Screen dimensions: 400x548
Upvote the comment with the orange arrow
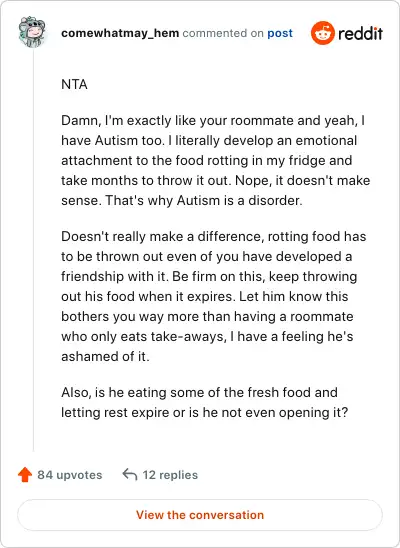pyautogui.click(x=25, y=475)
